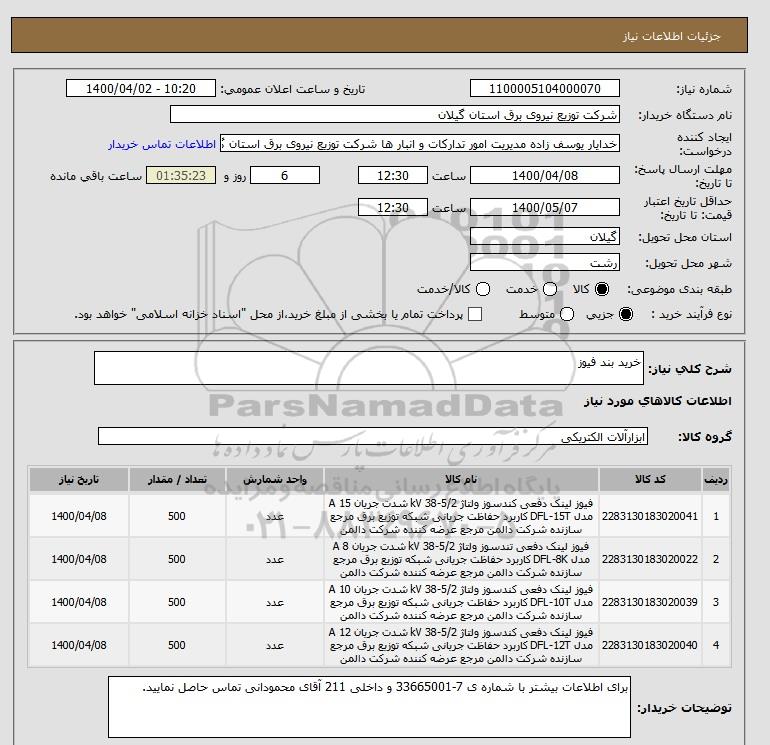Click the need number field 1100005104000070
The width and height of the screenshot is (770, 745).
point(545,88)
